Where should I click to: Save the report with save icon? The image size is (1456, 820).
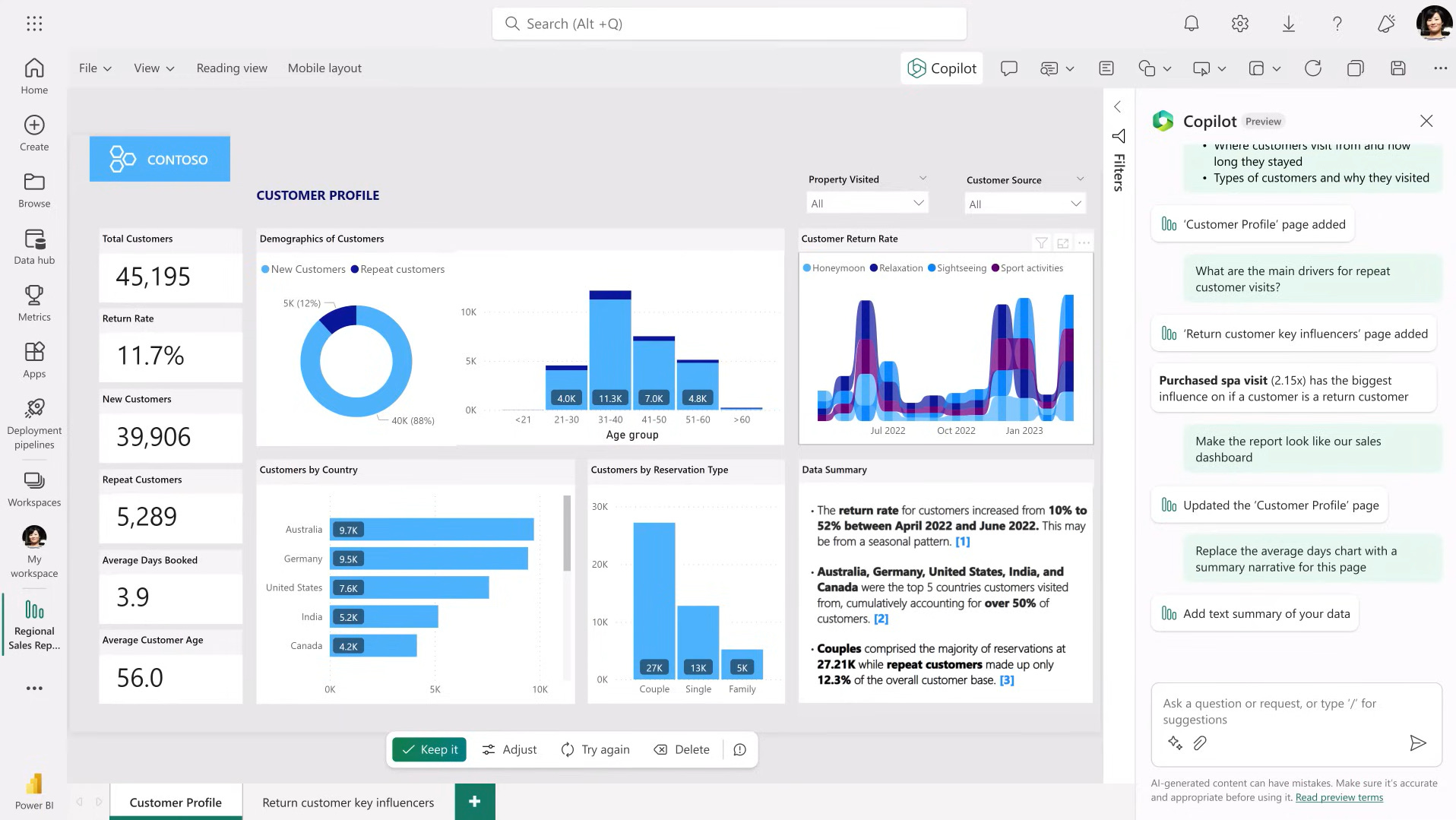coord(1398,68)
